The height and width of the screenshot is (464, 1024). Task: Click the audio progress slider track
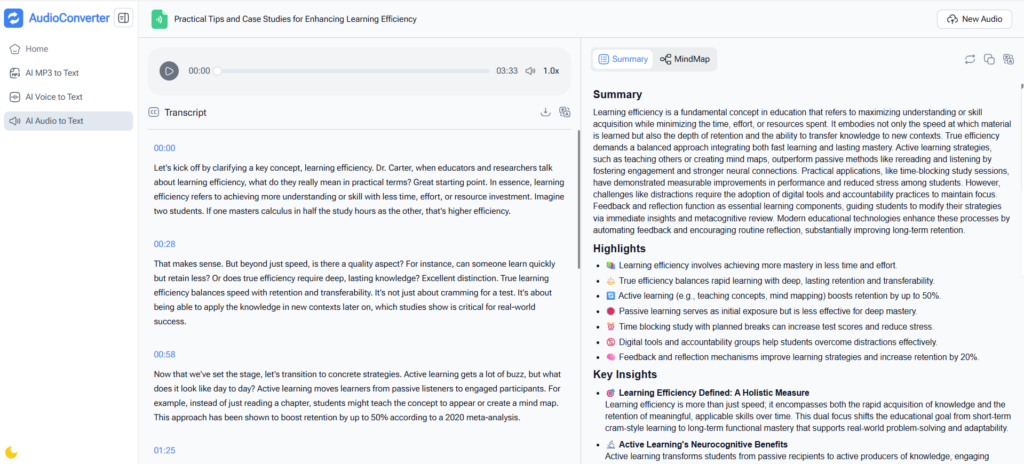coord(353,71)
